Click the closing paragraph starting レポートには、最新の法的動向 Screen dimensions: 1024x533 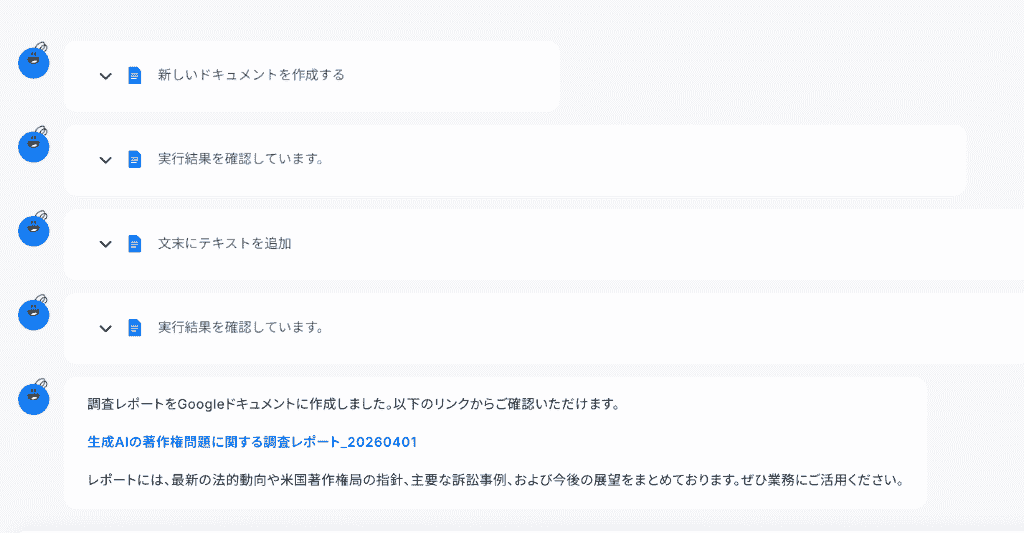point(495,478)
